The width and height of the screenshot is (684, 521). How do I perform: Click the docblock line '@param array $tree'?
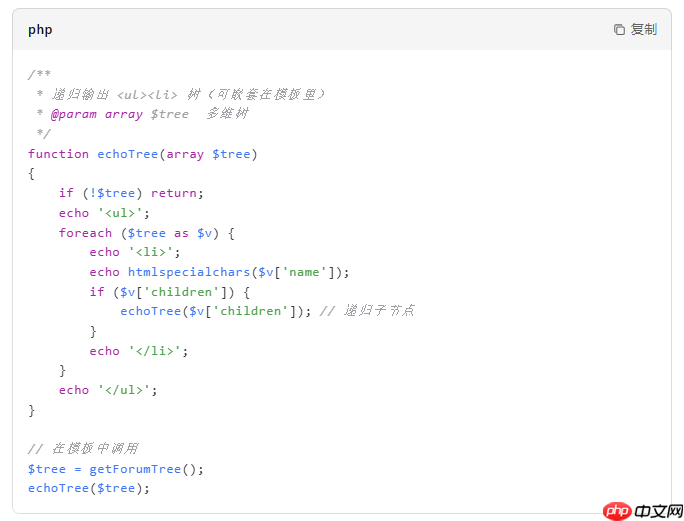click(143, 114)
